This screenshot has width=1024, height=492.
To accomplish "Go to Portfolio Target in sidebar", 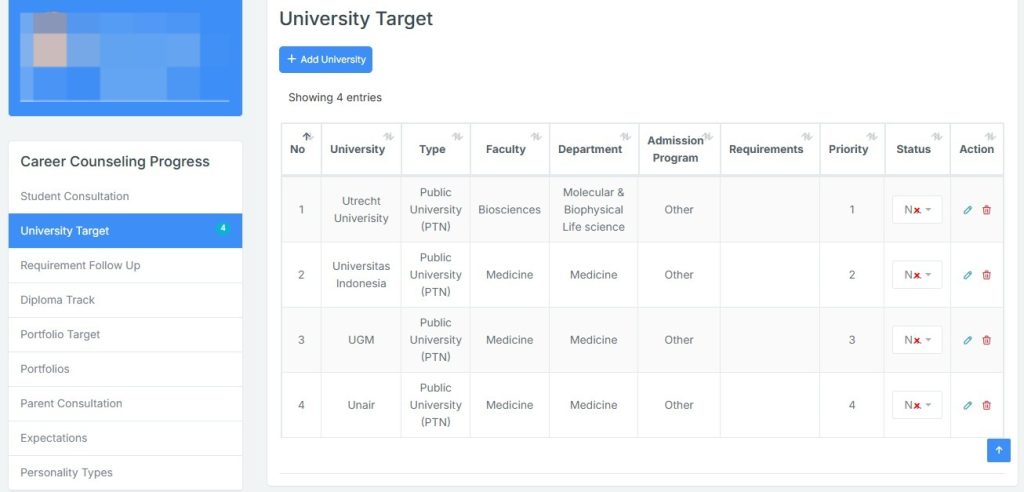I will 125,335.
